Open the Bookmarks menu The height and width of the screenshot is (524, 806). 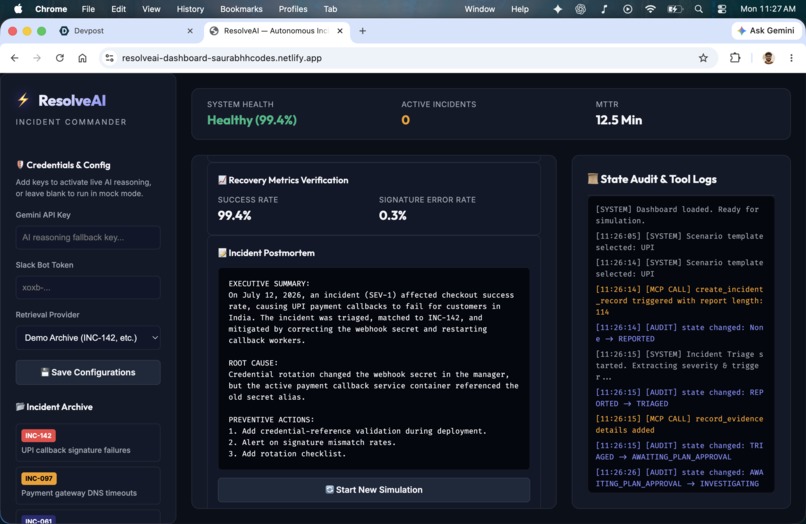tap(241, 9)
